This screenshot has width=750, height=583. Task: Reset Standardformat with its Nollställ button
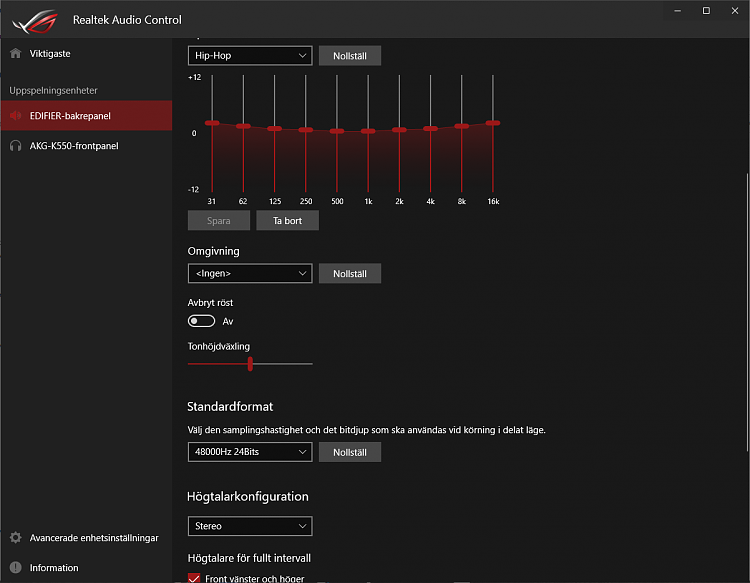[x=350, y=452]
